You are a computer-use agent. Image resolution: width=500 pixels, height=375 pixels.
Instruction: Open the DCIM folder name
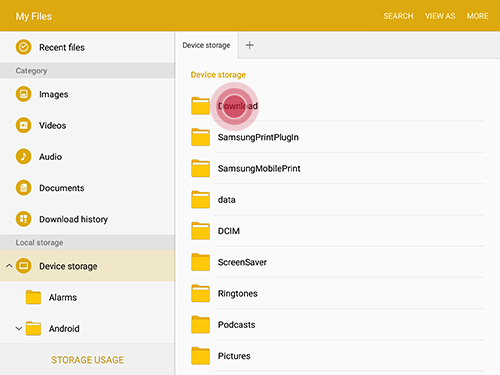pyautogui.click(x=229, y=231)
